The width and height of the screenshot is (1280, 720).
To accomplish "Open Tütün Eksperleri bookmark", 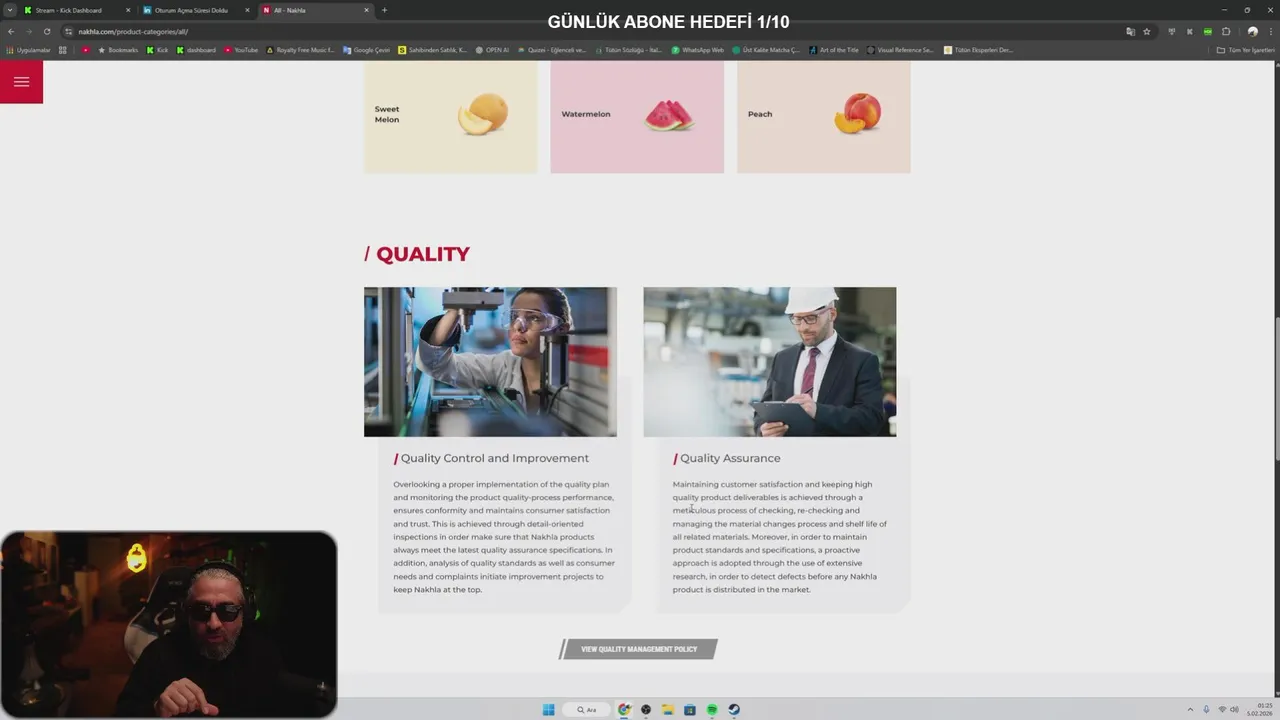I will point(978,50).
